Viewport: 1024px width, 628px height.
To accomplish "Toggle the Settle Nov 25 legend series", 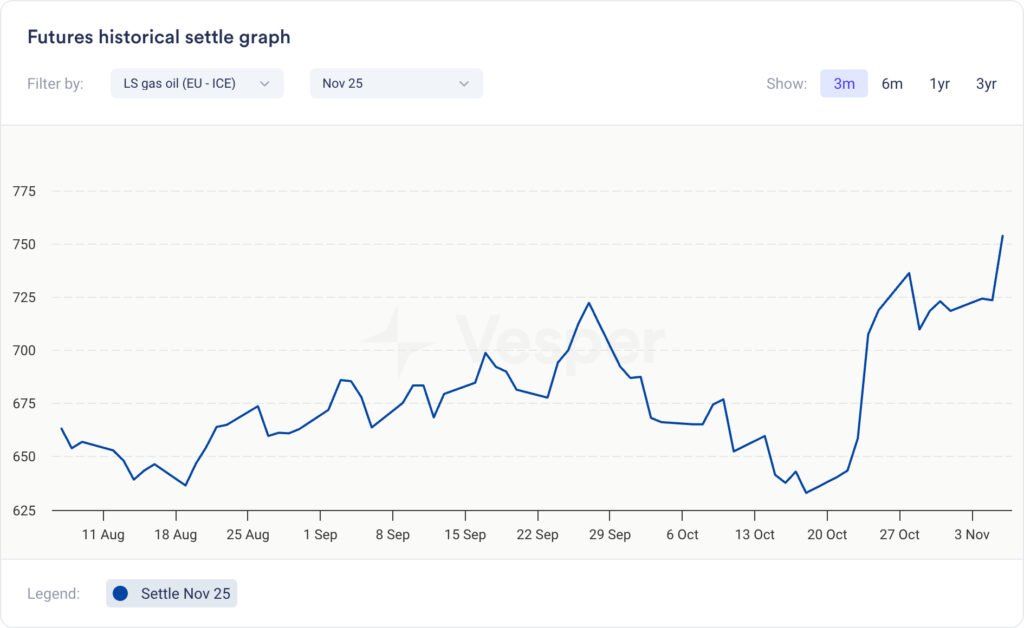I will click(172, 594).
